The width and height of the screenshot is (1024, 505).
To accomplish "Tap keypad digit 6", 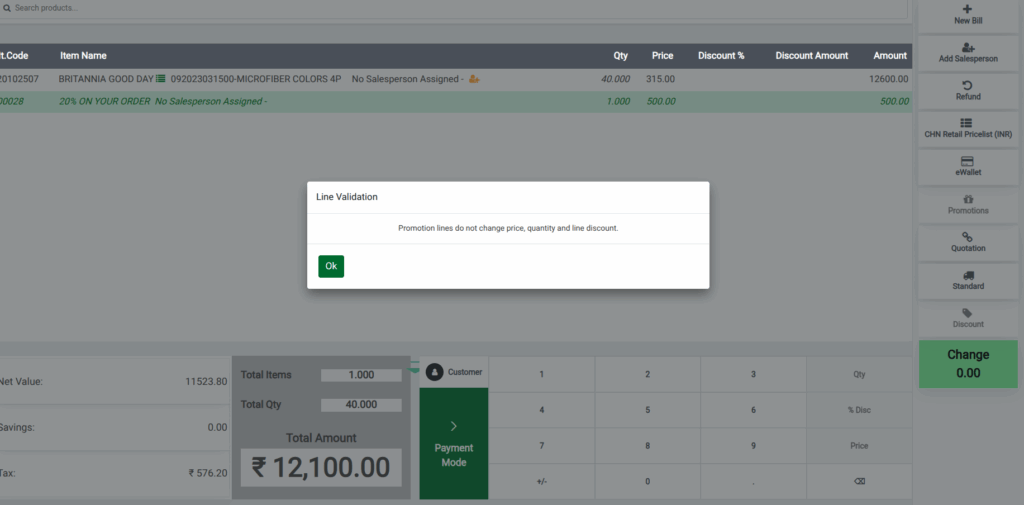I will tap(753, 410).
